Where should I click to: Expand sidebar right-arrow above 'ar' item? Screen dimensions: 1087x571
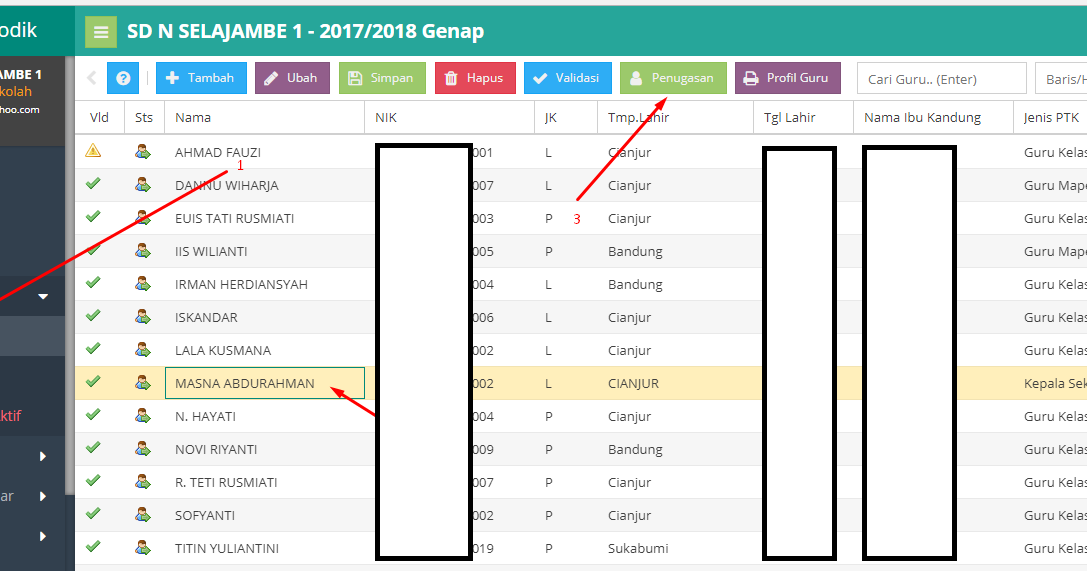tap(43, 456)
